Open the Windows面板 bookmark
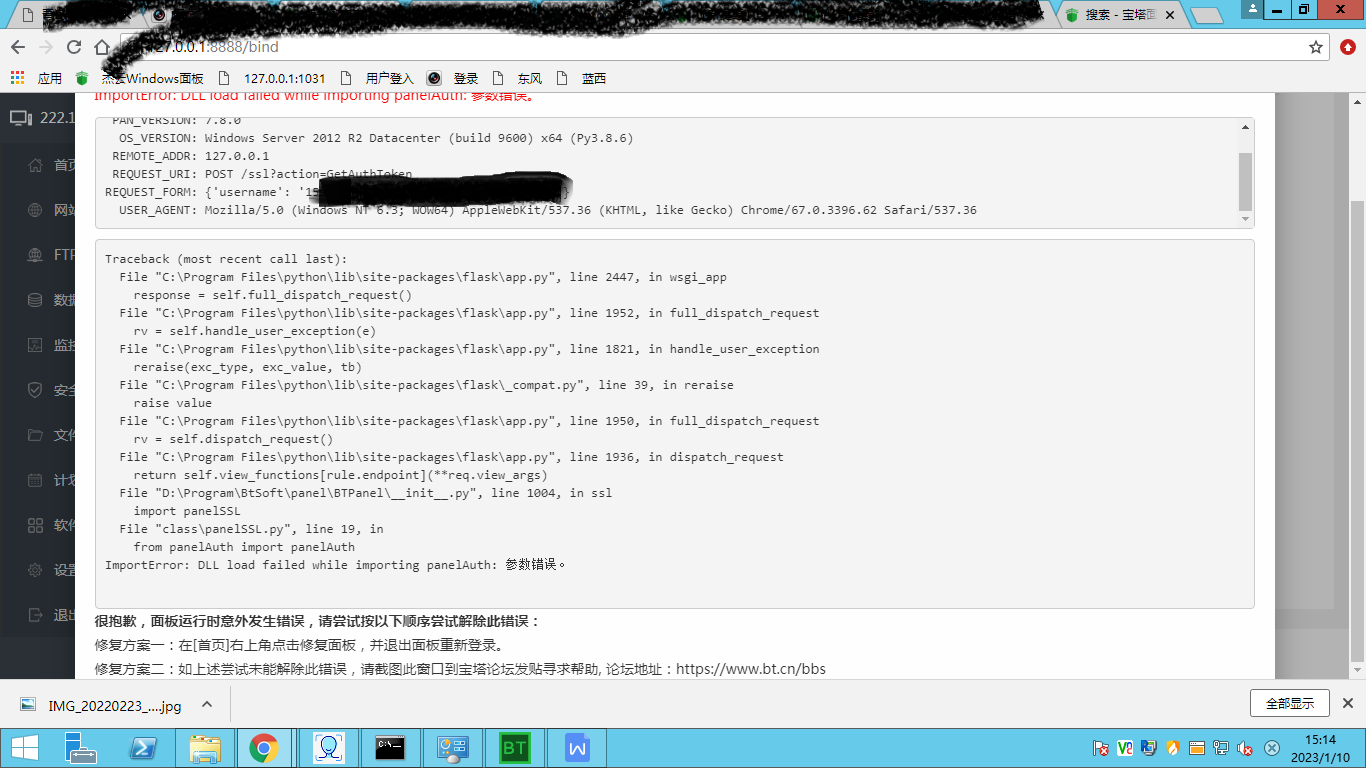Screen dimensions: 1366x768 pyautogui.click(x=139, y=78)
